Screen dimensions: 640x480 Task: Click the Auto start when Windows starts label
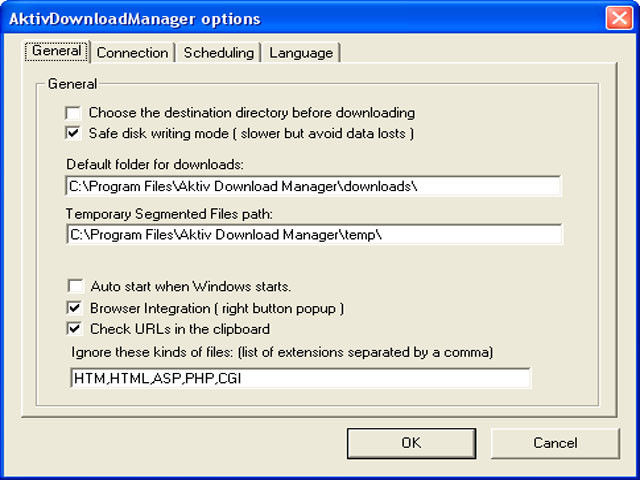click(x=191, y=286)
